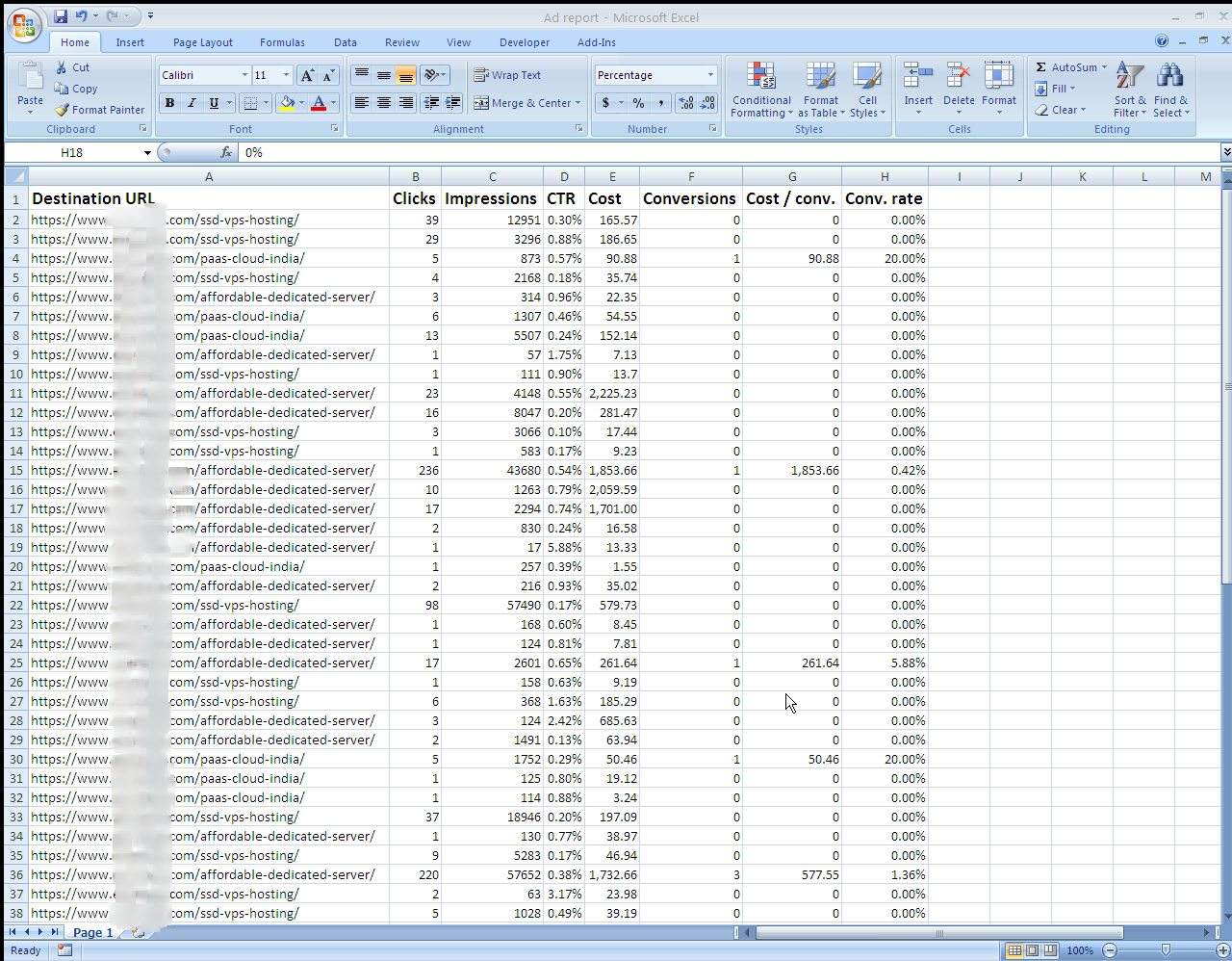Apply the red font color

click(319, 103)
